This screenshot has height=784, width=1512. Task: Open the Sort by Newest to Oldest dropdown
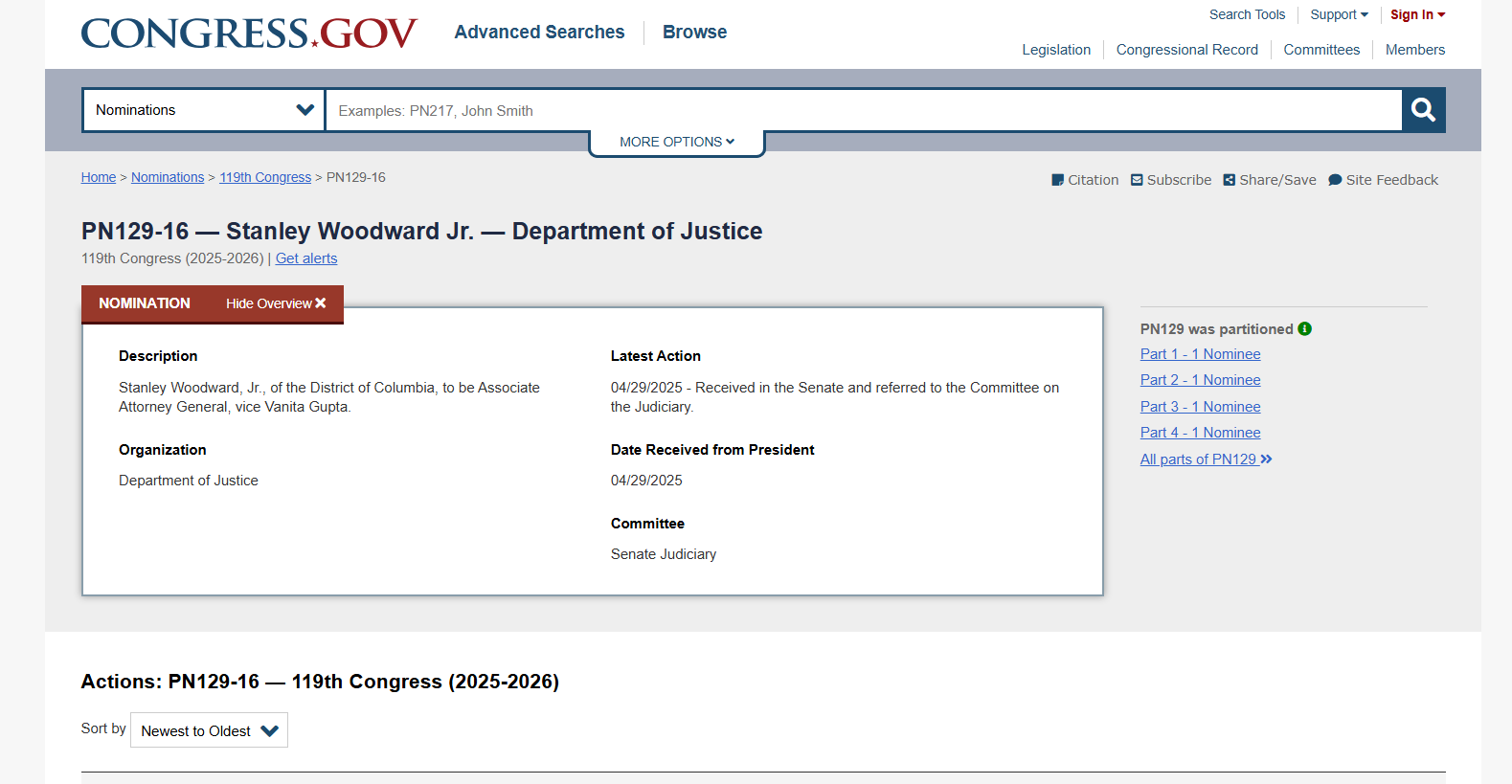point(209,730)
